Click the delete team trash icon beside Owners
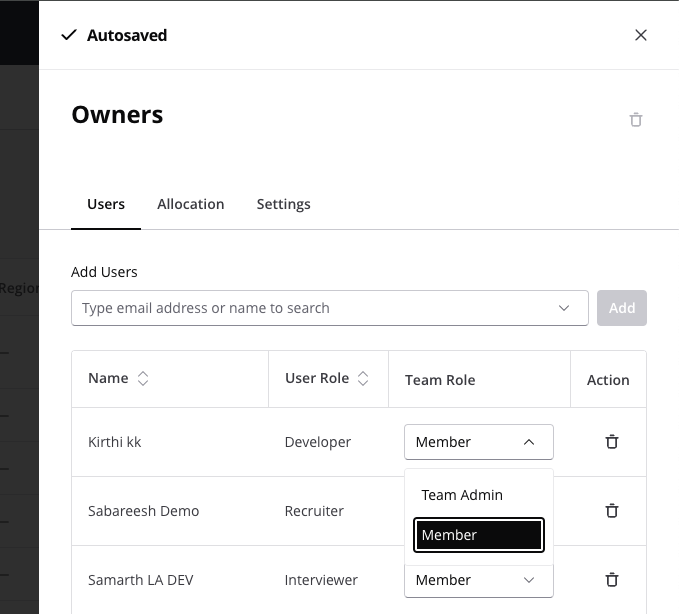 (635, 120)
